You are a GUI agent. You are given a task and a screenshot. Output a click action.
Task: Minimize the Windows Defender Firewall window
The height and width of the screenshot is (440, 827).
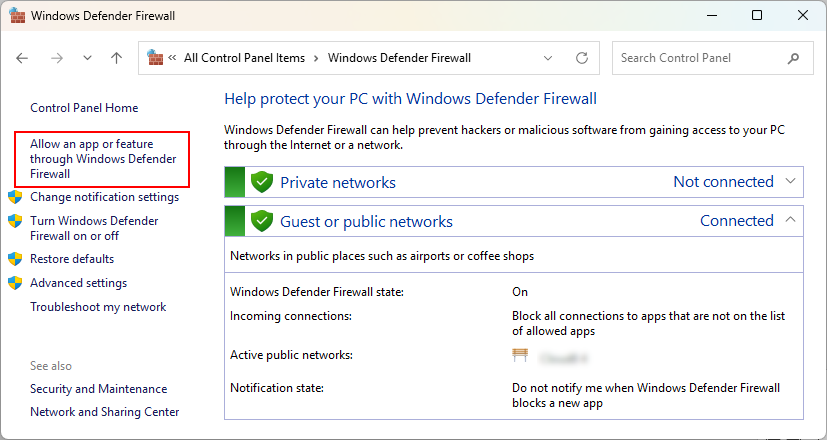pyautogui.click(x=710, y=15)
